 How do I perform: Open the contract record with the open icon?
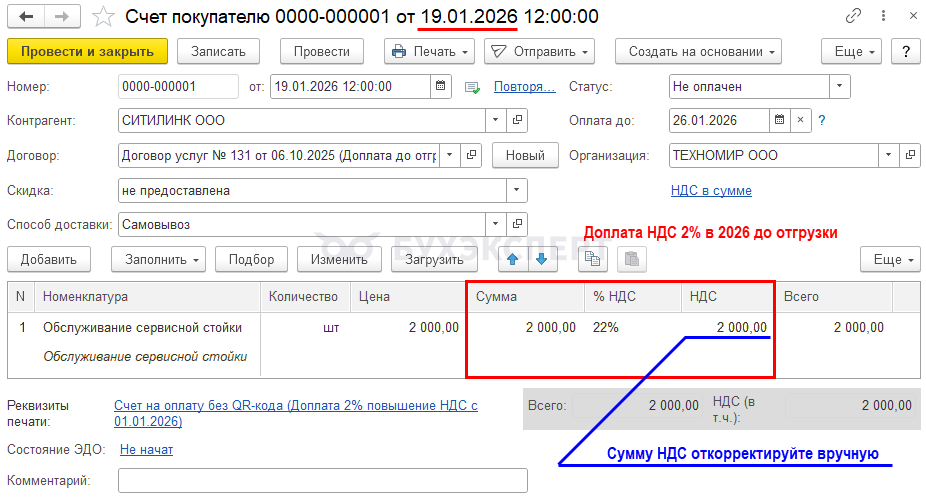point(471,155)
